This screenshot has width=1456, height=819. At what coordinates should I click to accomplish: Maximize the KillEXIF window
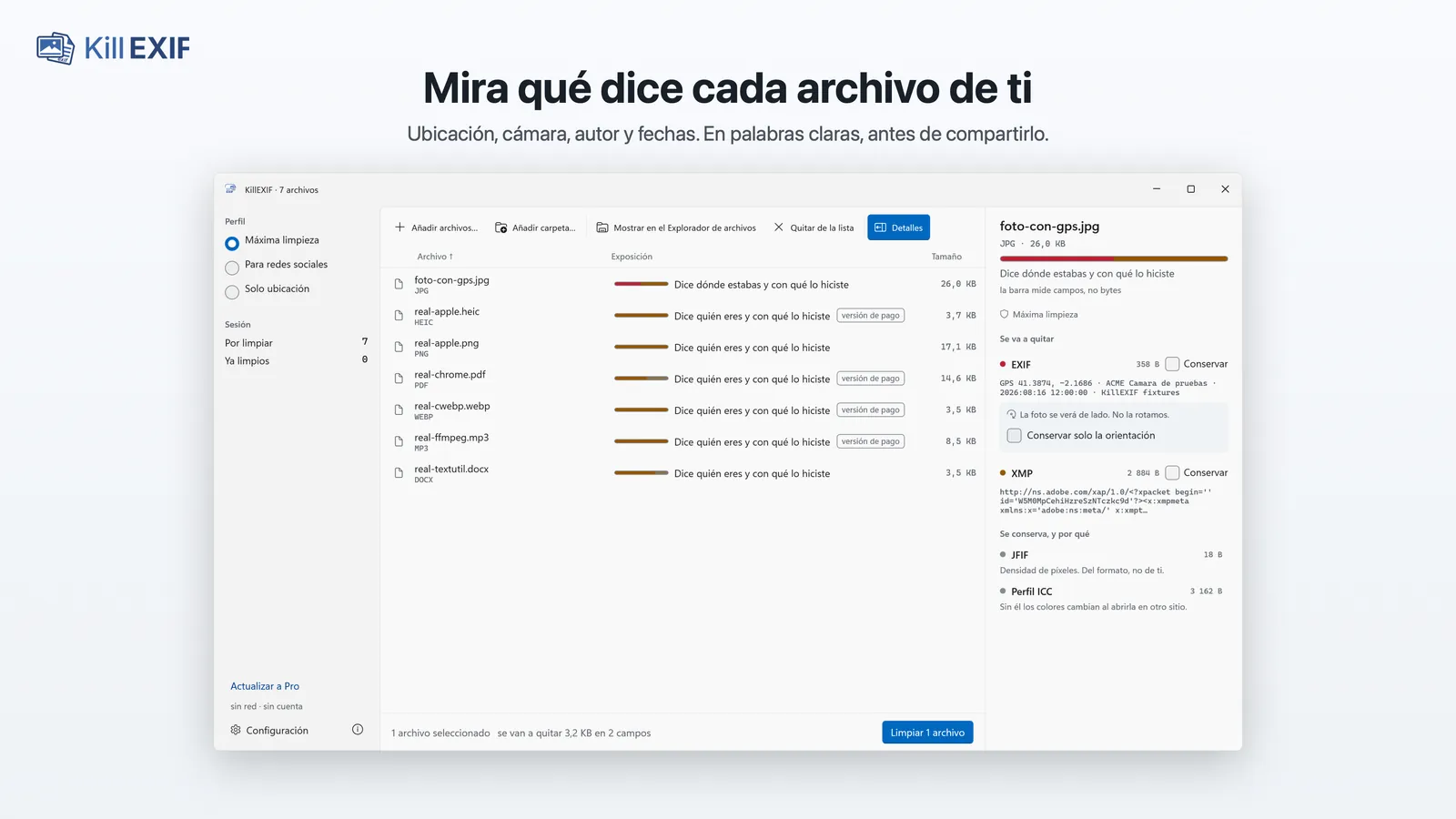1190,189
